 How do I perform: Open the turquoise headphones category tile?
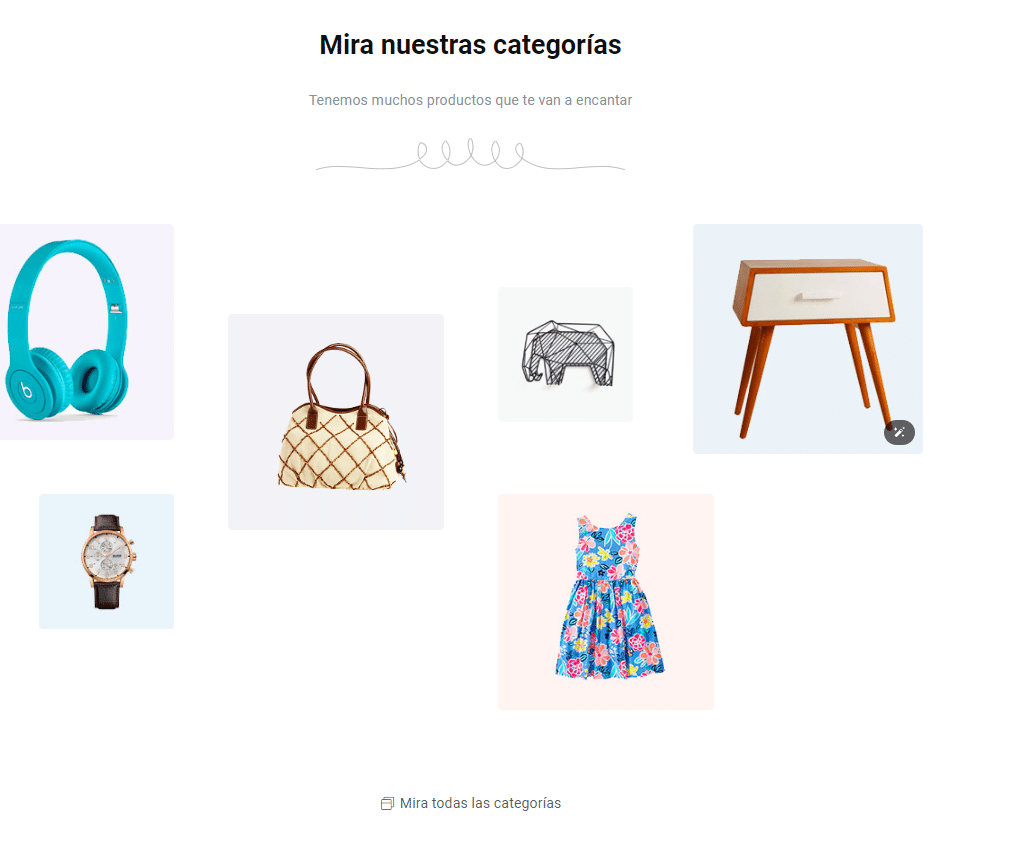click(87, 332)
